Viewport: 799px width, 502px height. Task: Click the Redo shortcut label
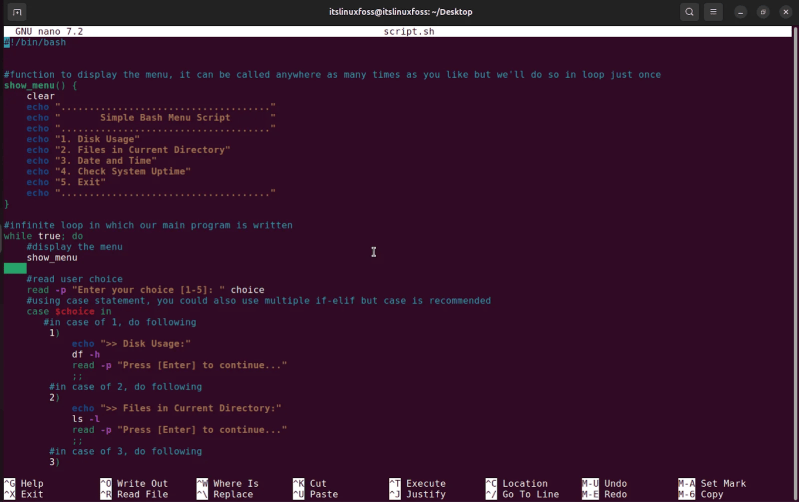click(615, 494)
